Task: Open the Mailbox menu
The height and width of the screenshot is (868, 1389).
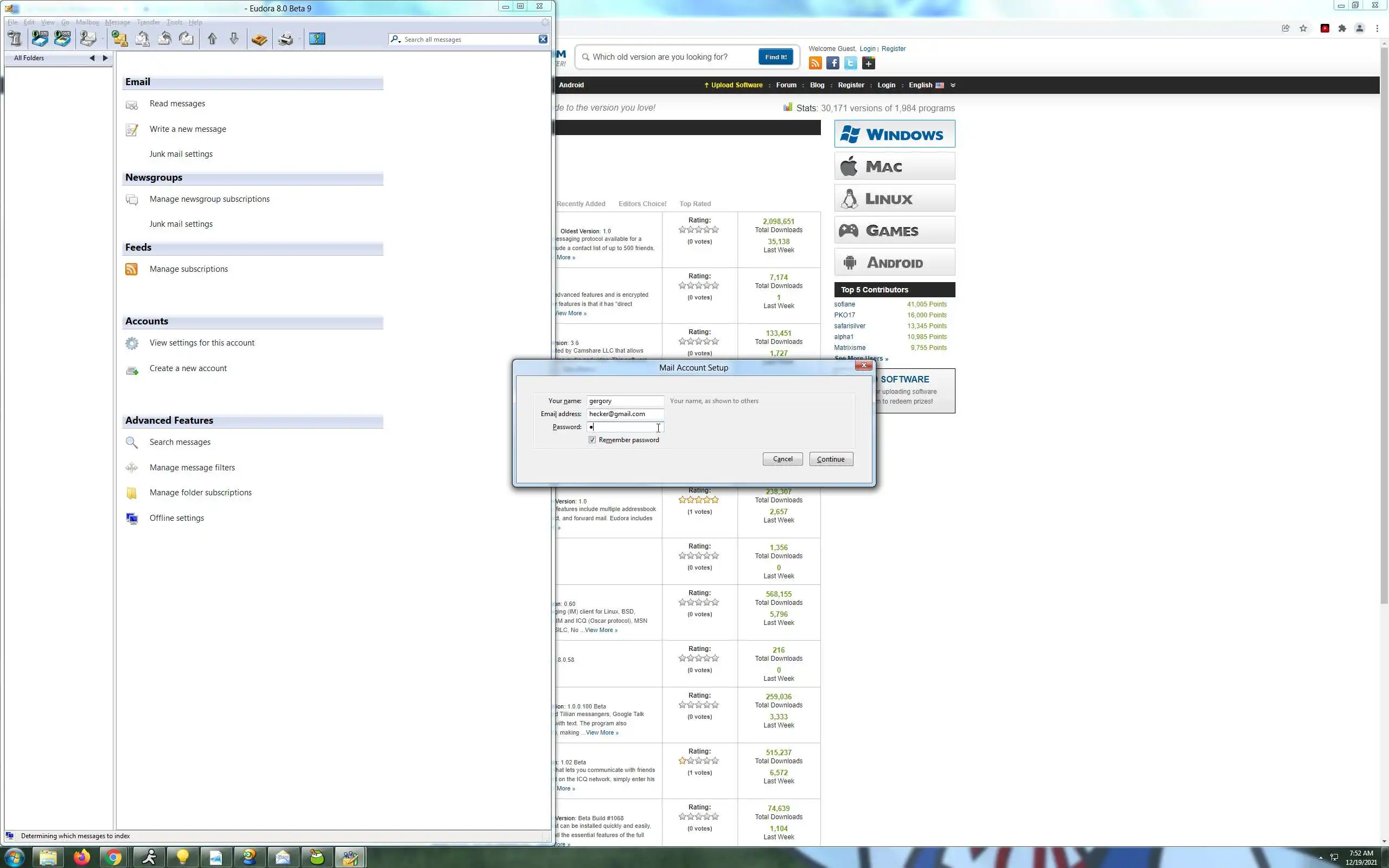Action: pos(87,22)
